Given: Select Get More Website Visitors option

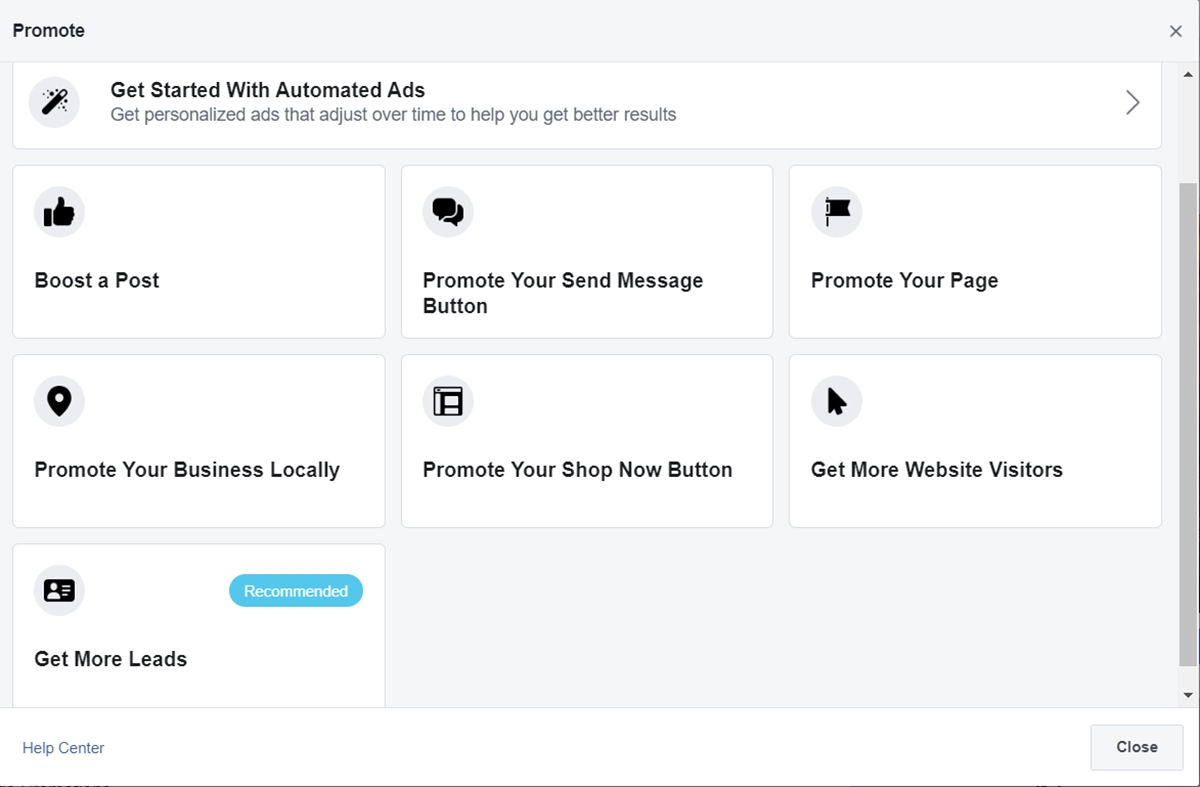Looking at the screenshot, I should [936, 470].
